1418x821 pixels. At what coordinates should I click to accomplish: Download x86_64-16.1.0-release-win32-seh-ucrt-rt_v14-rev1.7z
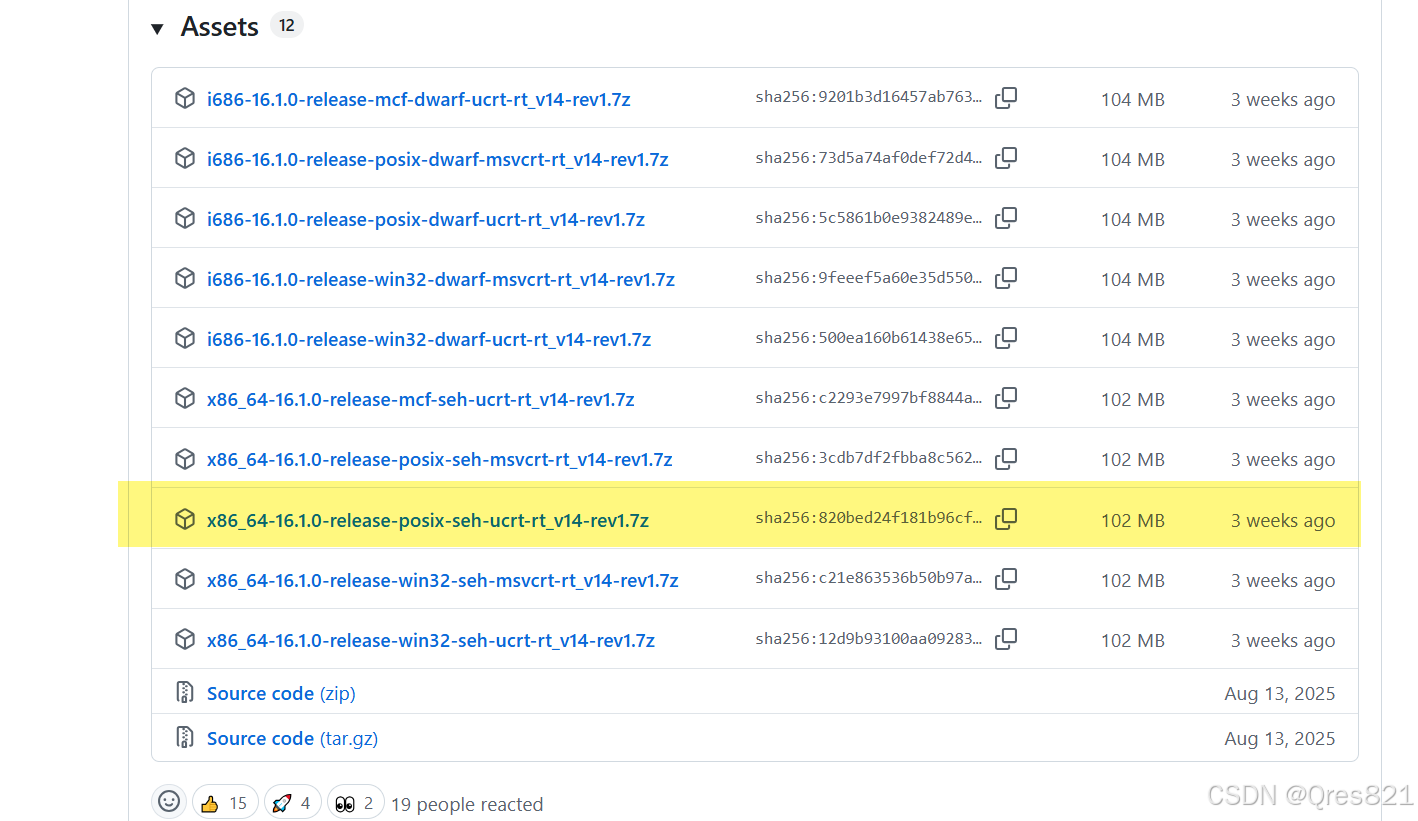click(431, 640)
